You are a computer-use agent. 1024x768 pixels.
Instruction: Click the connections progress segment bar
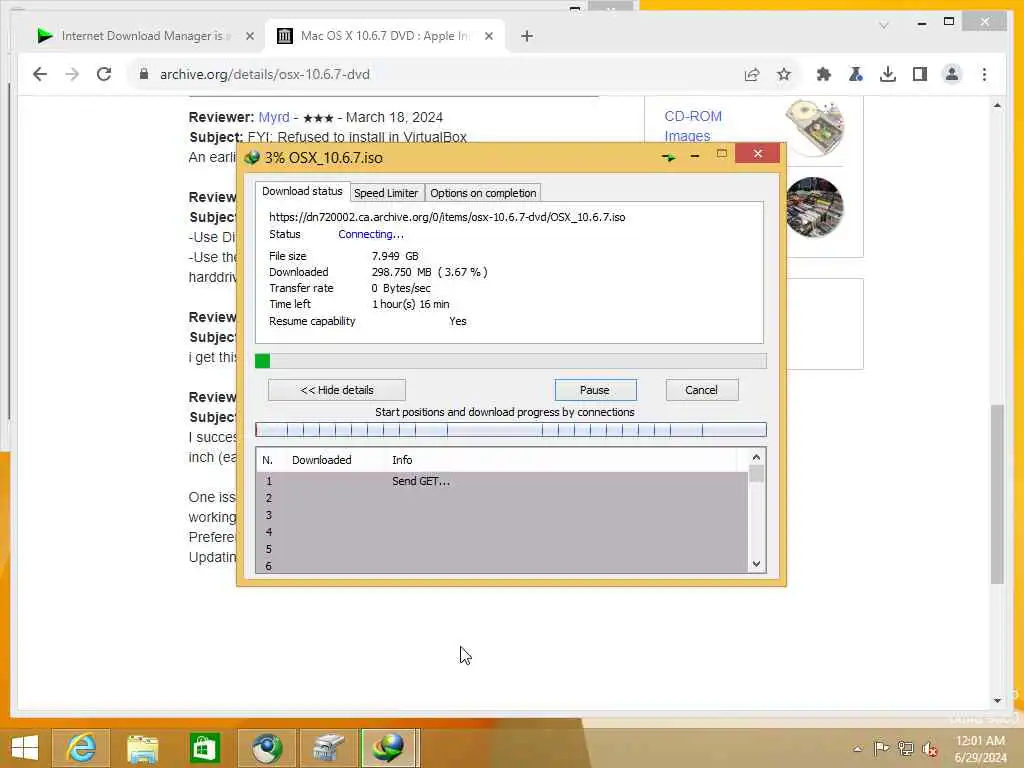tap(511, 430)
